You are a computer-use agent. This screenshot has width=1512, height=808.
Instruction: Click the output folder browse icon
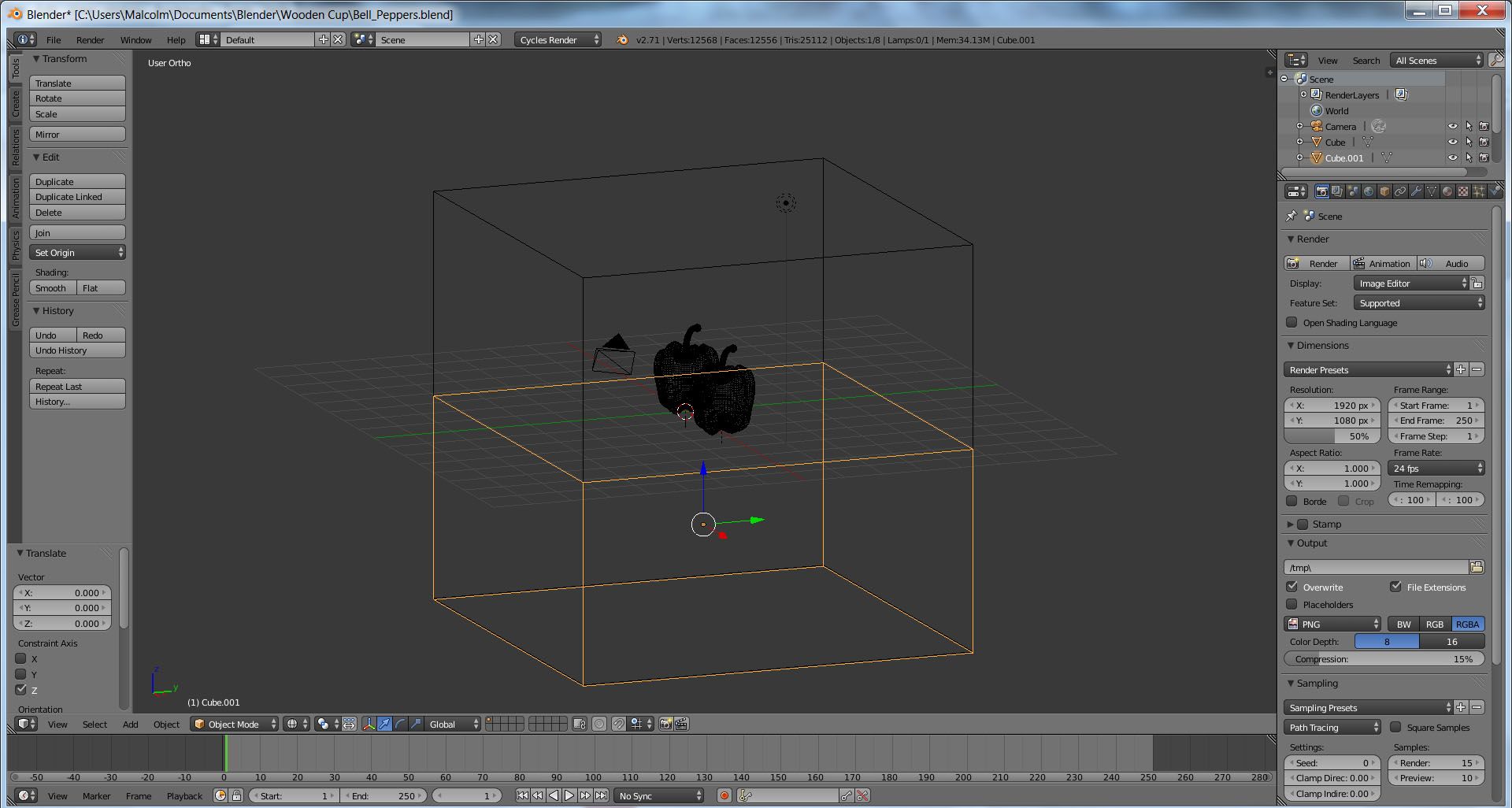1477,567
